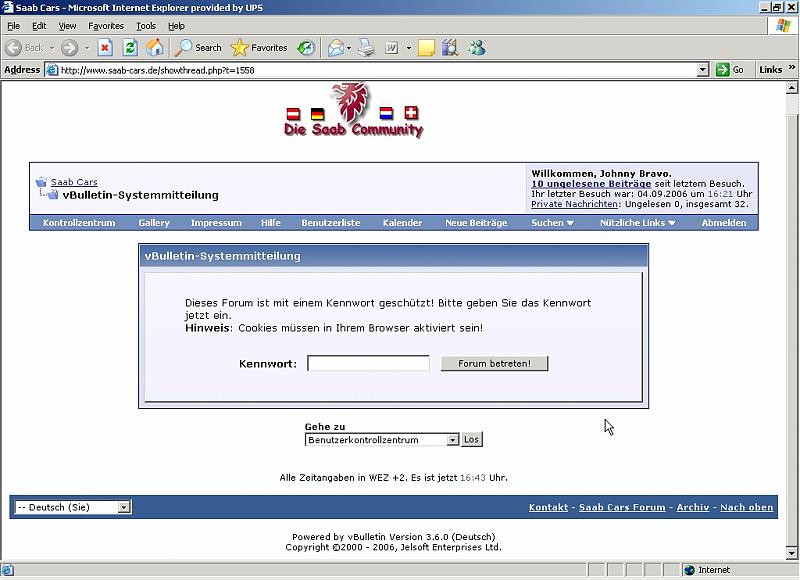Screen dimensions: 800x580
Task: Open the Tools menu
Action: pyautogui.click(x=146, y=26)
